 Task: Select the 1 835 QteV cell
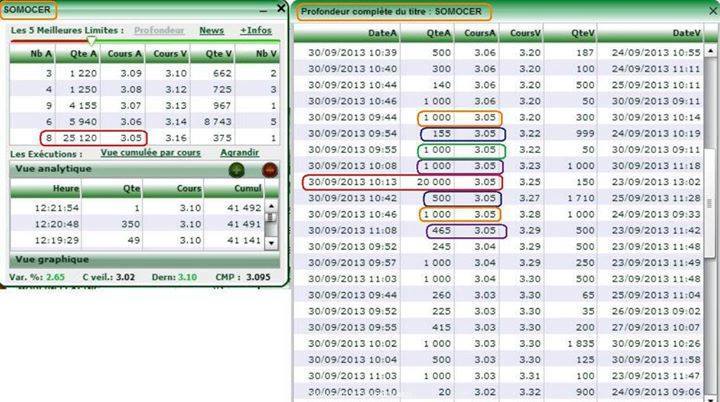(581, 344)
